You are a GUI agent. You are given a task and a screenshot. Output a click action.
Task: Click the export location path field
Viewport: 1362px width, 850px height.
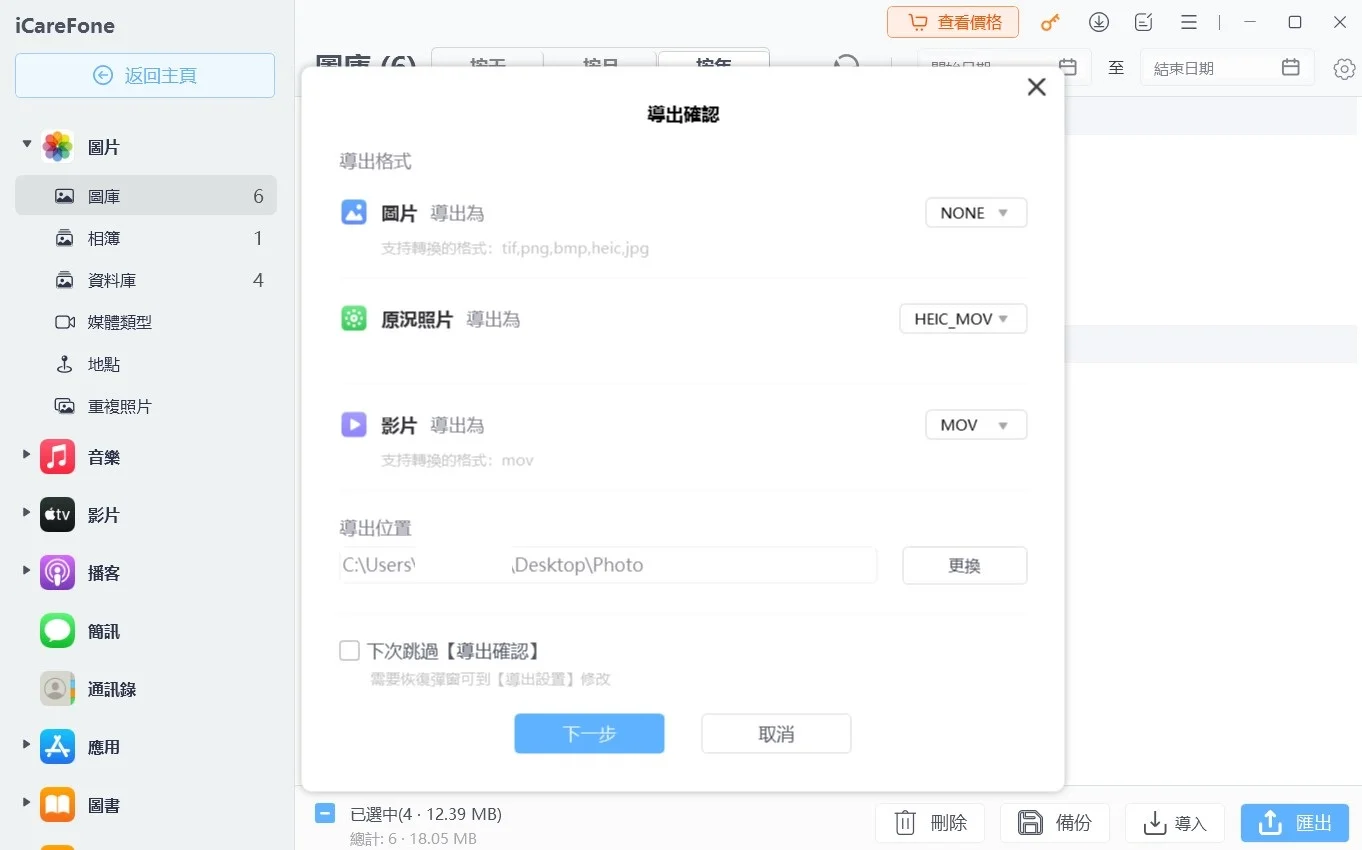point(608,565)
